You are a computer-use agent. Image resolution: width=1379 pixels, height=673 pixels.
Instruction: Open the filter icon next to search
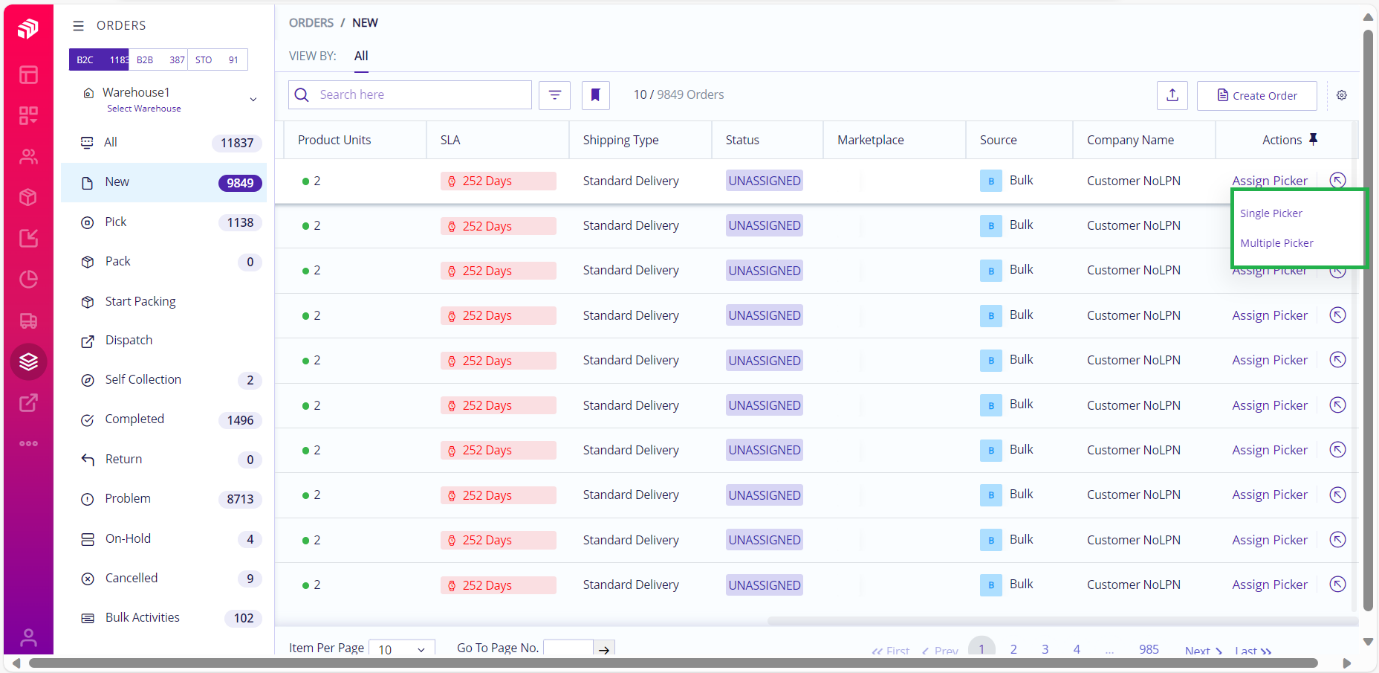tap(555, 95)
